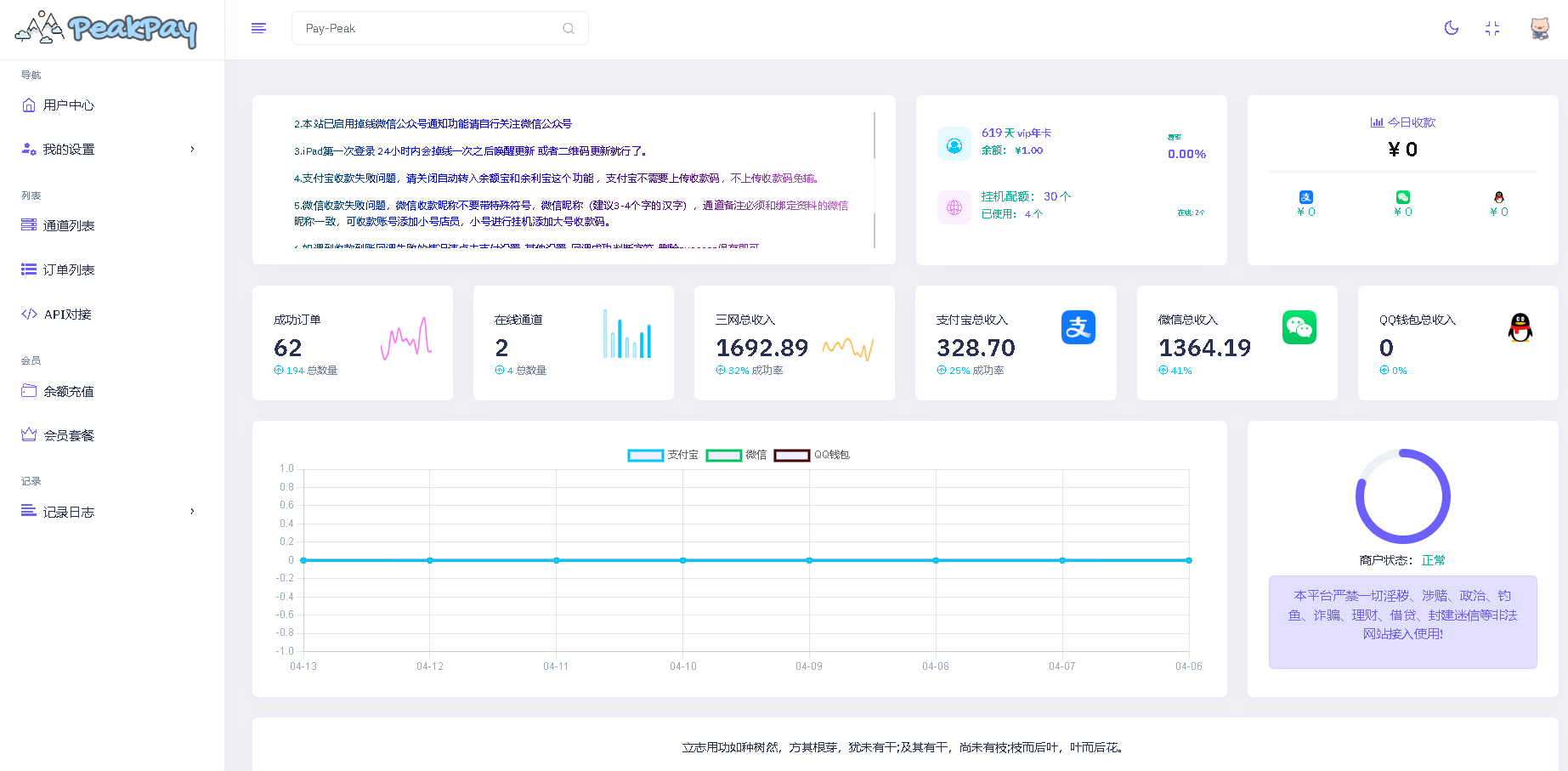
Task: Toggle 支付宝 series in chart legend
Action: [646, 456]
